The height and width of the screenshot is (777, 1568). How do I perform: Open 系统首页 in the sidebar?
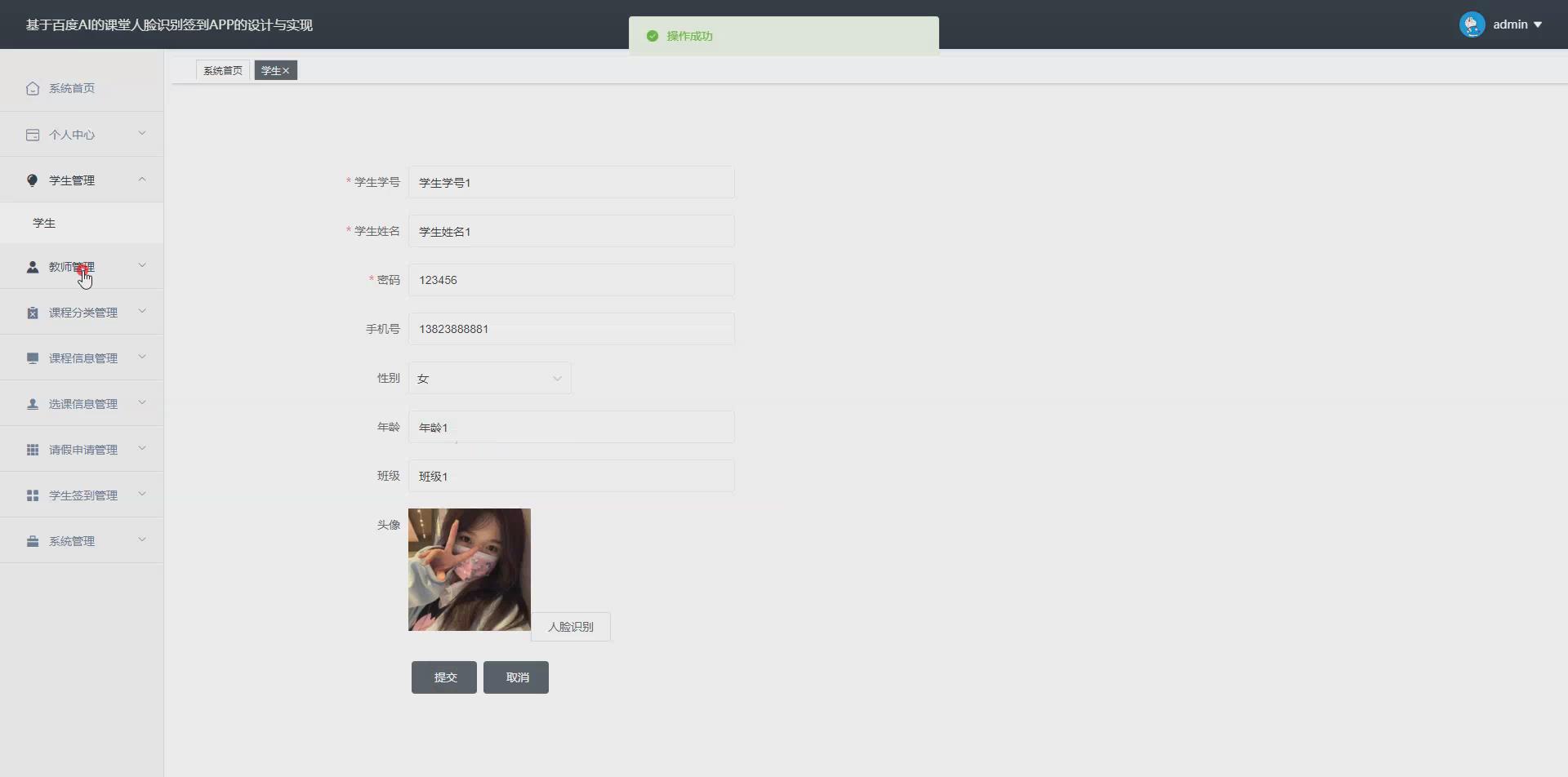pyautogui.click(x=72, y=88)
